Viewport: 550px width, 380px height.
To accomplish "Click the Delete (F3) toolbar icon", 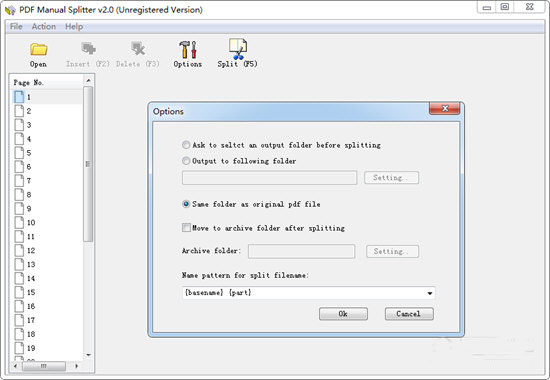I will tap(138, 48).
